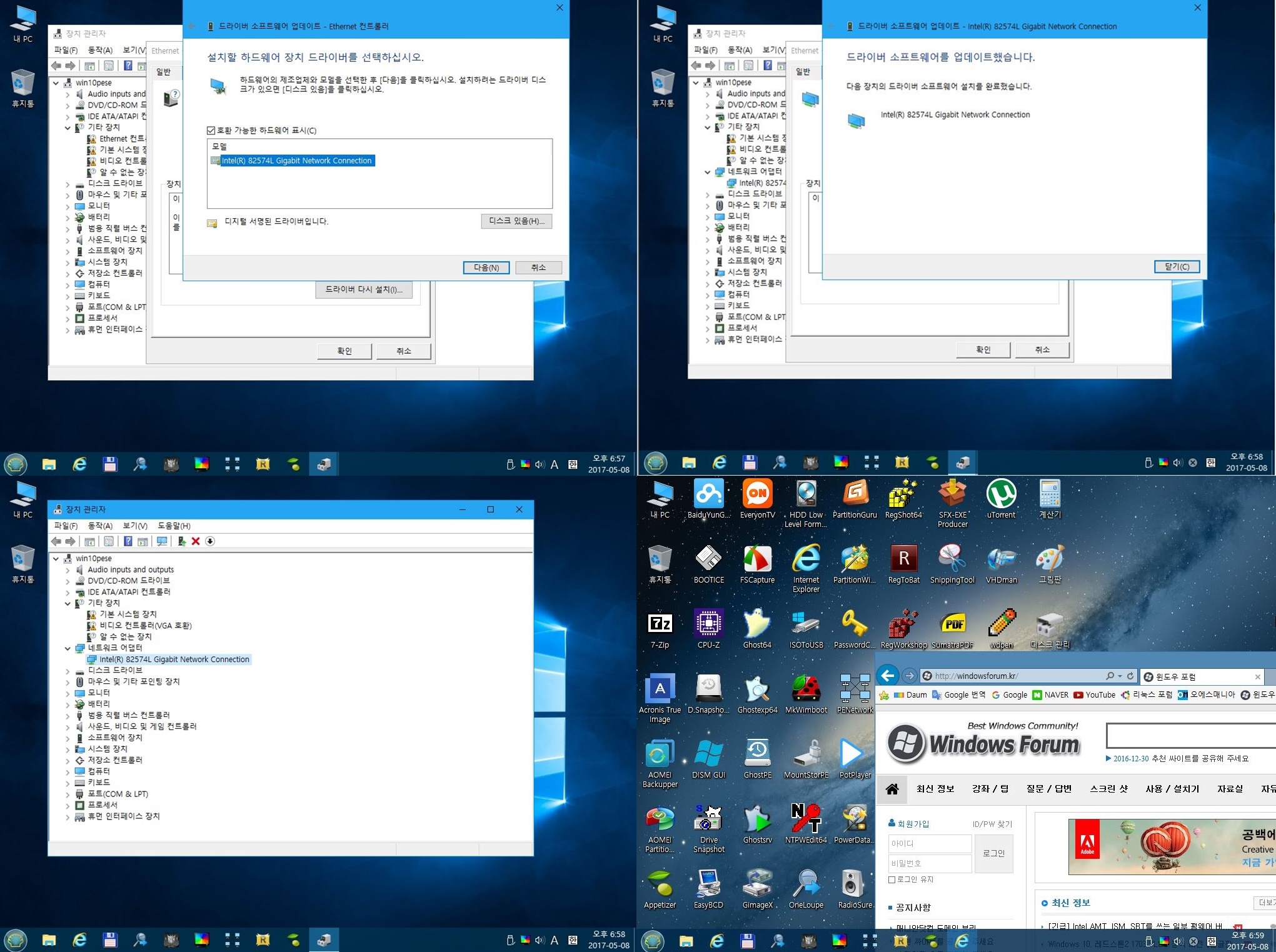Toggle 호환 가능한 하드웨어 표시(C) checkbox
This screenshot has width=1276, height=952.
tap(211, 131)
